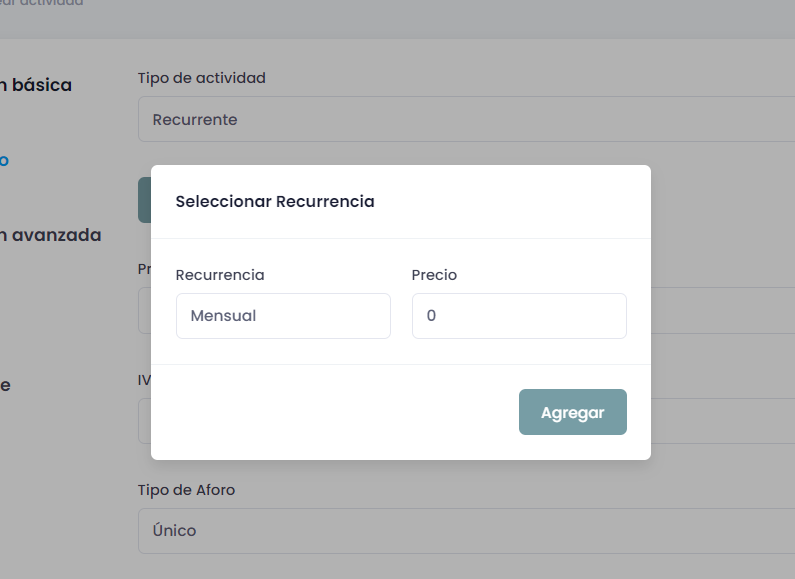
Task: Select the sidebar item ending in 'e'
Action: [5, 385]
